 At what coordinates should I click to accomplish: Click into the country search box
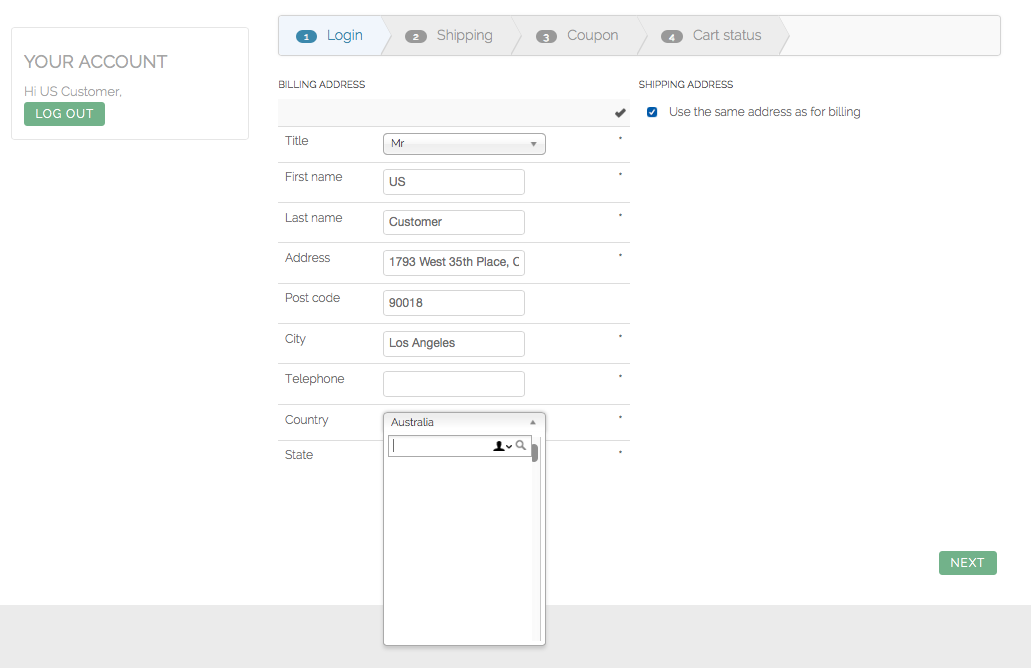tap(440, 447)
